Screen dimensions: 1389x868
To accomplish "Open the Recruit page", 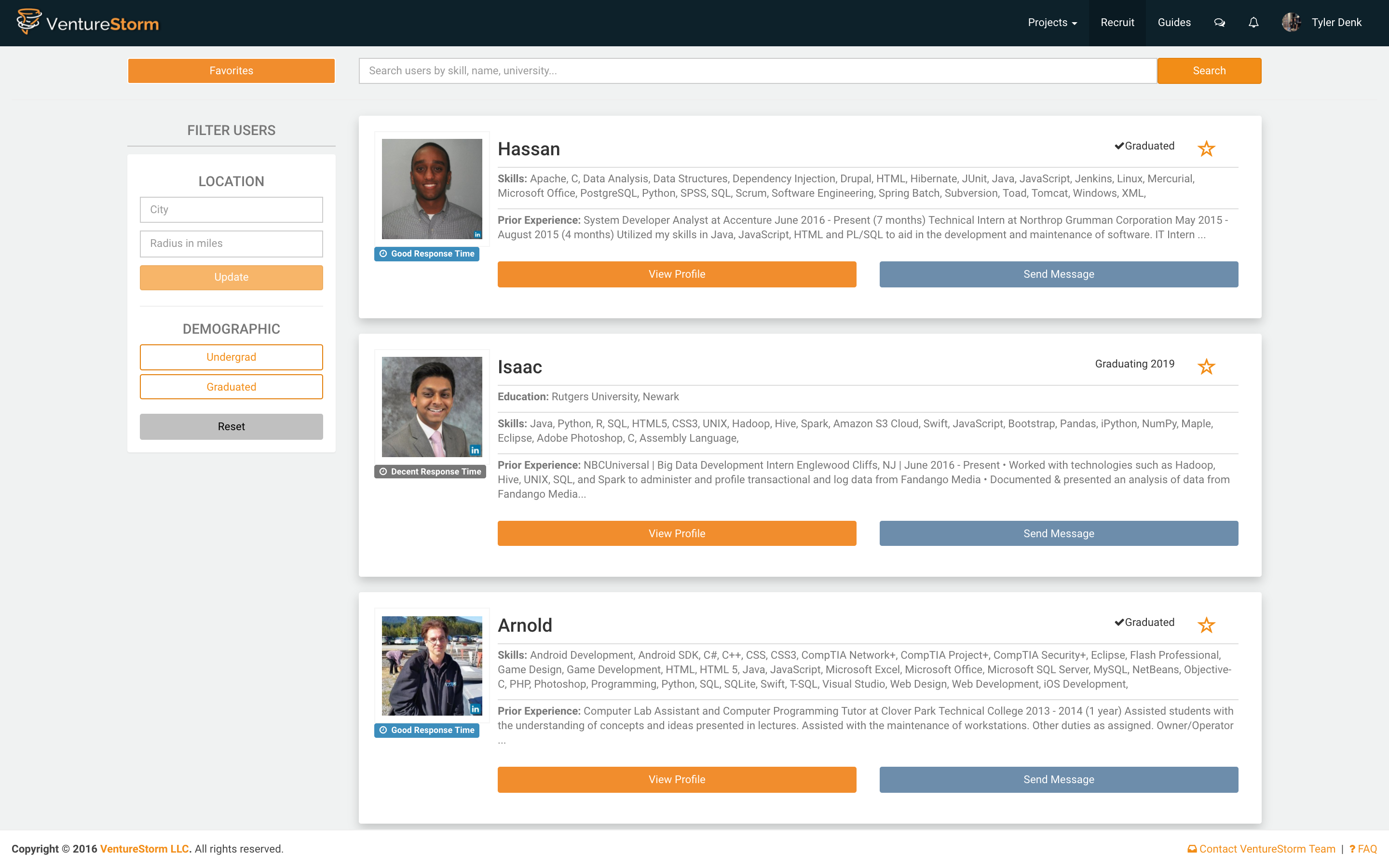I will tap(1117, 22).
